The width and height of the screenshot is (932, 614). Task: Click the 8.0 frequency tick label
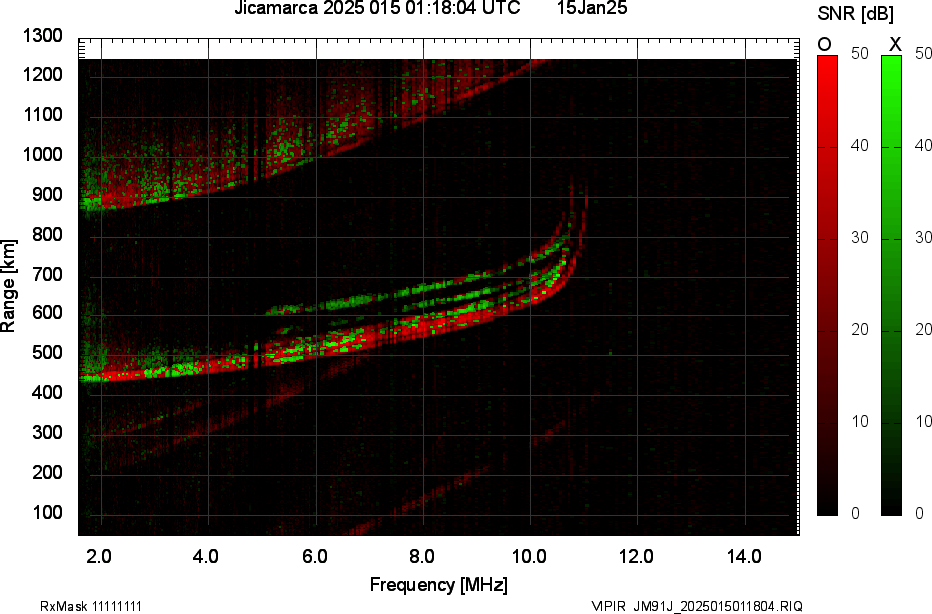[421, 556]
